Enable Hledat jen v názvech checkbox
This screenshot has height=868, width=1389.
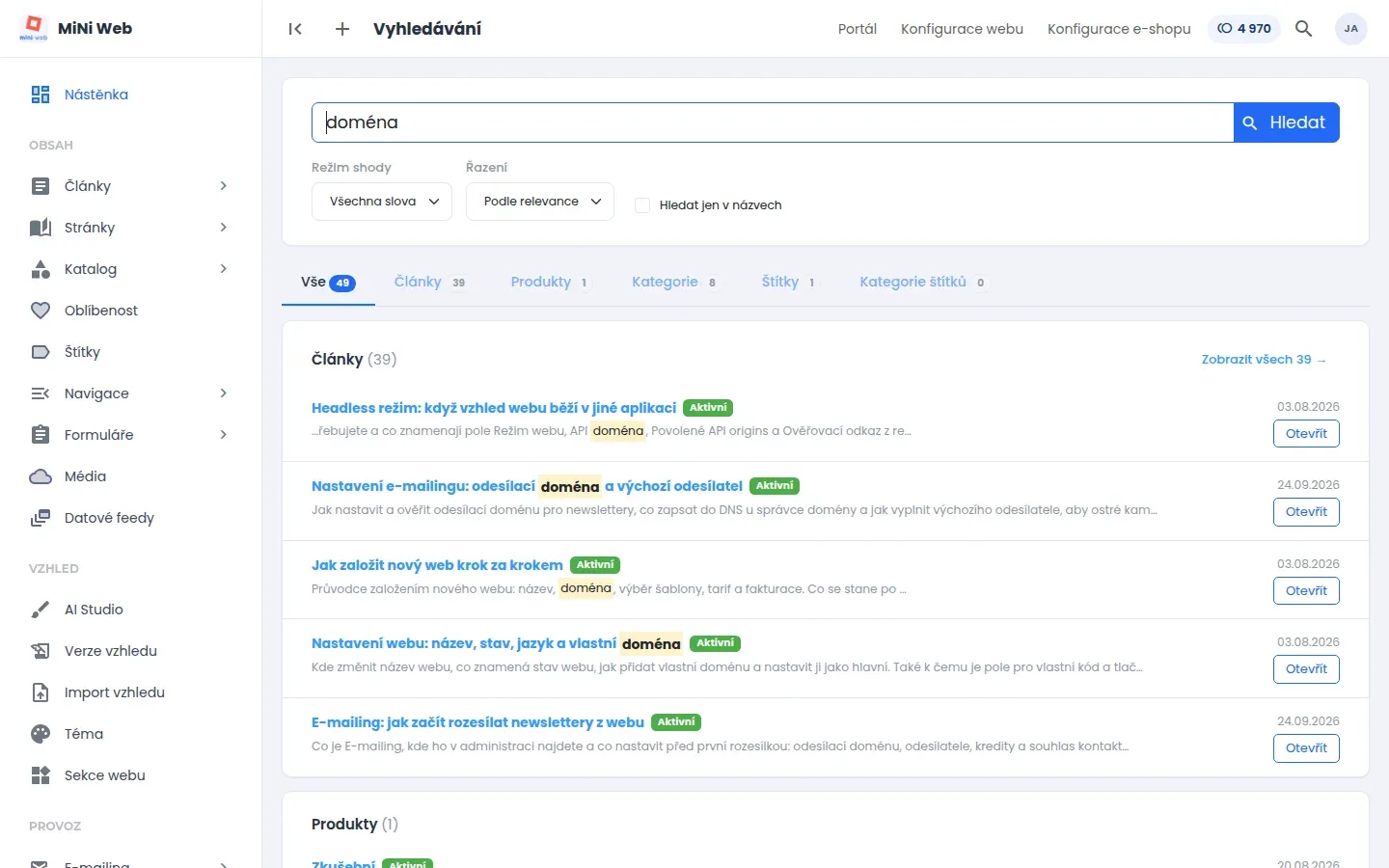642,205
